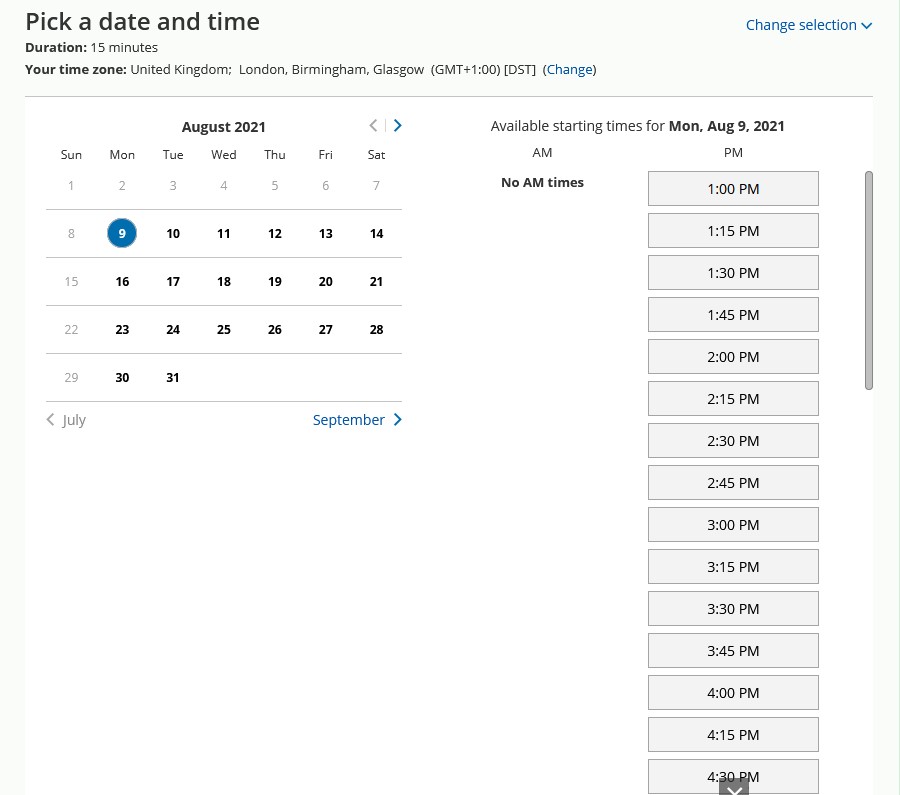Click August 31 in the calendar
Viewport: 900px width, 795px height.
click(x=173, y=378)
